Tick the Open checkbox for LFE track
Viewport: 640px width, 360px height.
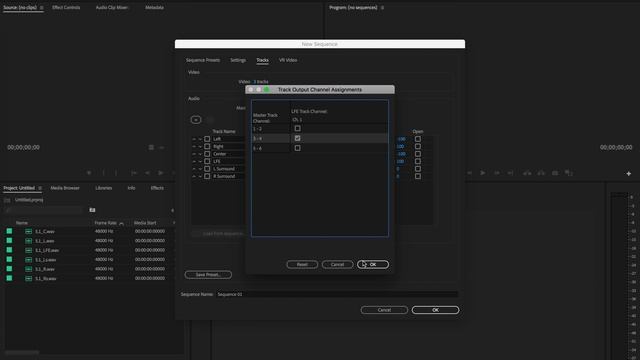pos(418,161)
